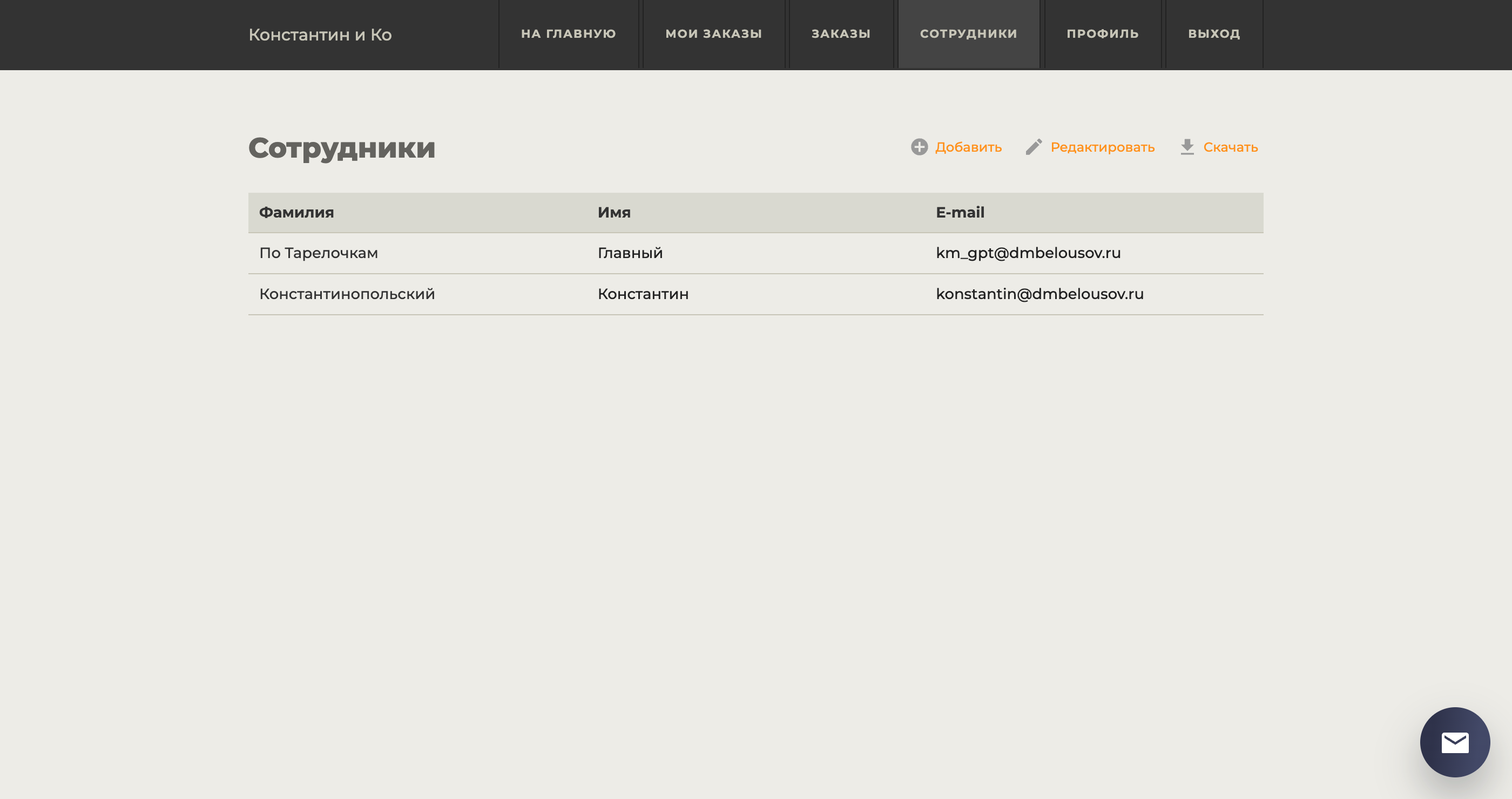Click the Сотрудники page heading
1512x799 pixels.
tap(342, 148)
